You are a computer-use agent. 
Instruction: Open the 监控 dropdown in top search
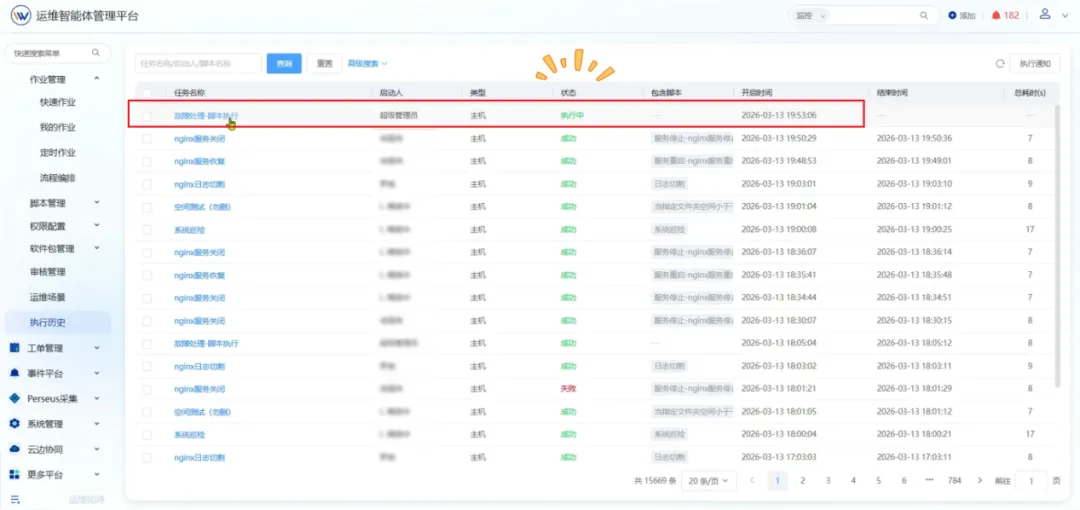(x=812, y=15)
